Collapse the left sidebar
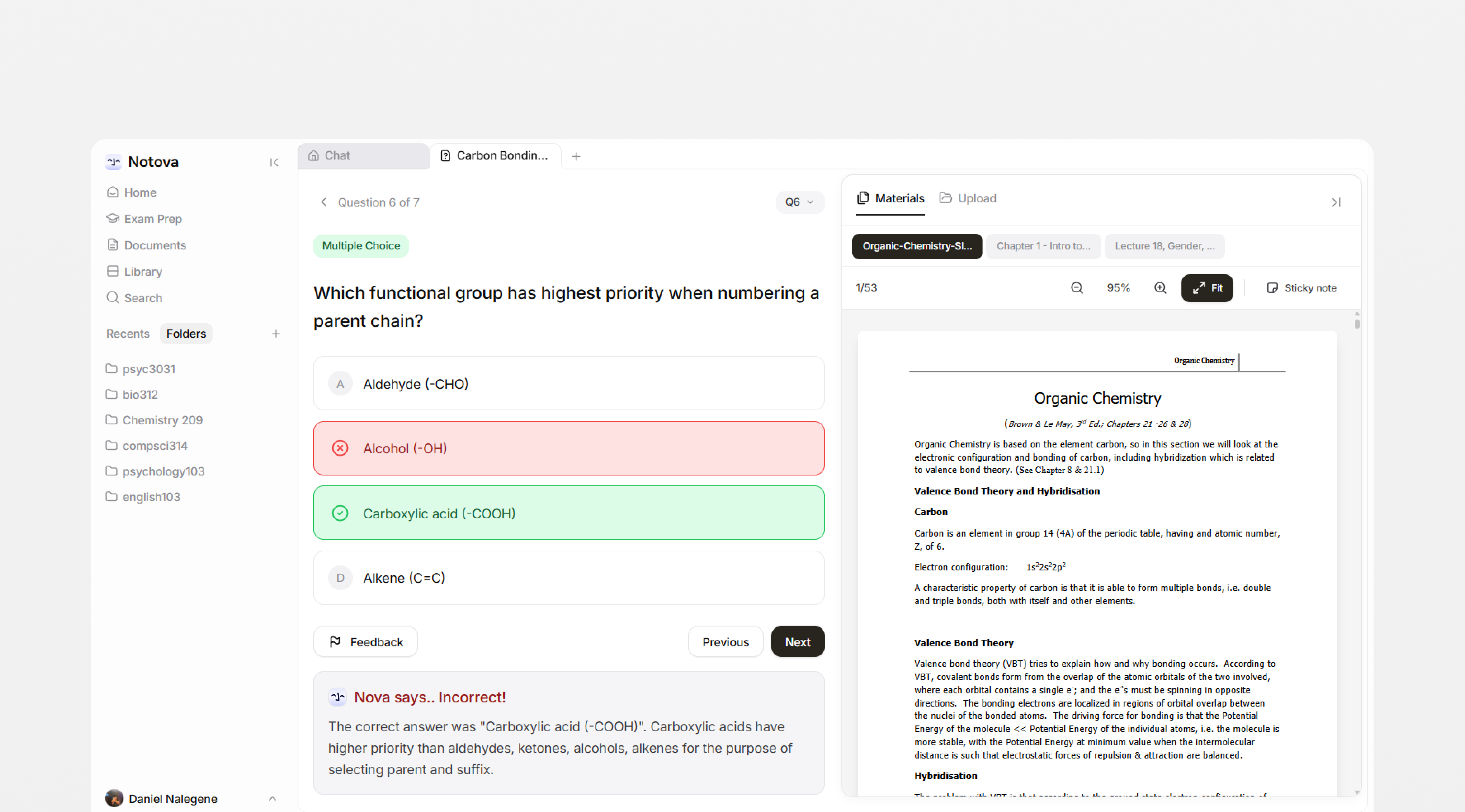Image resolution: width=1465 pixels, height=812 pixels. (x=274, y=163)
